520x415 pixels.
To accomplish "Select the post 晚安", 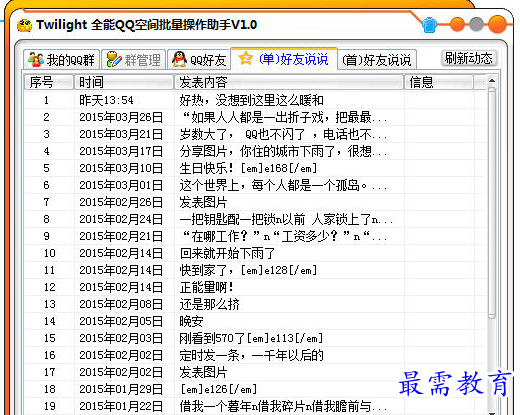I will pyautogui.click(x=191, y=321).
